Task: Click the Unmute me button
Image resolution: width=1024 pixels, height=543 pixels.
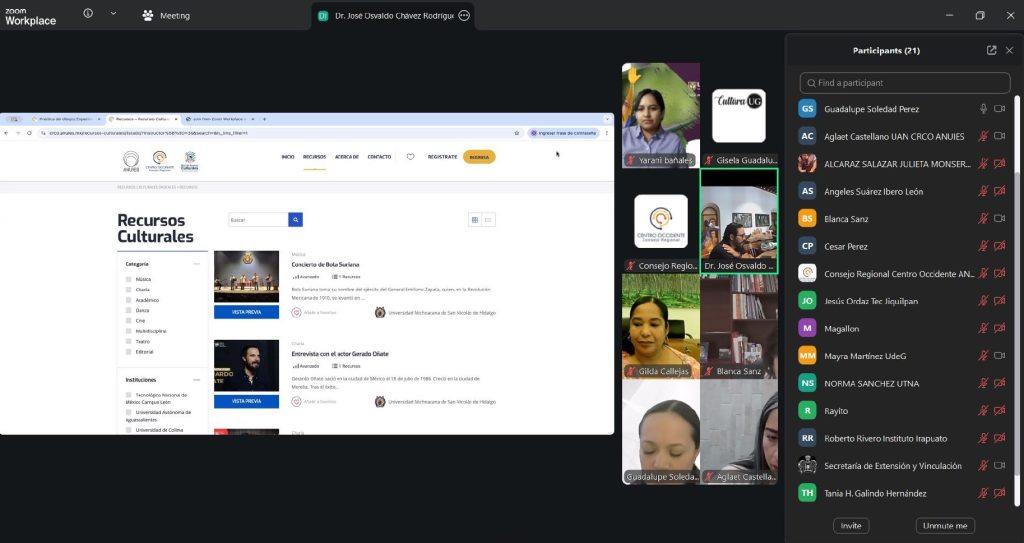Action: (944, 526)
